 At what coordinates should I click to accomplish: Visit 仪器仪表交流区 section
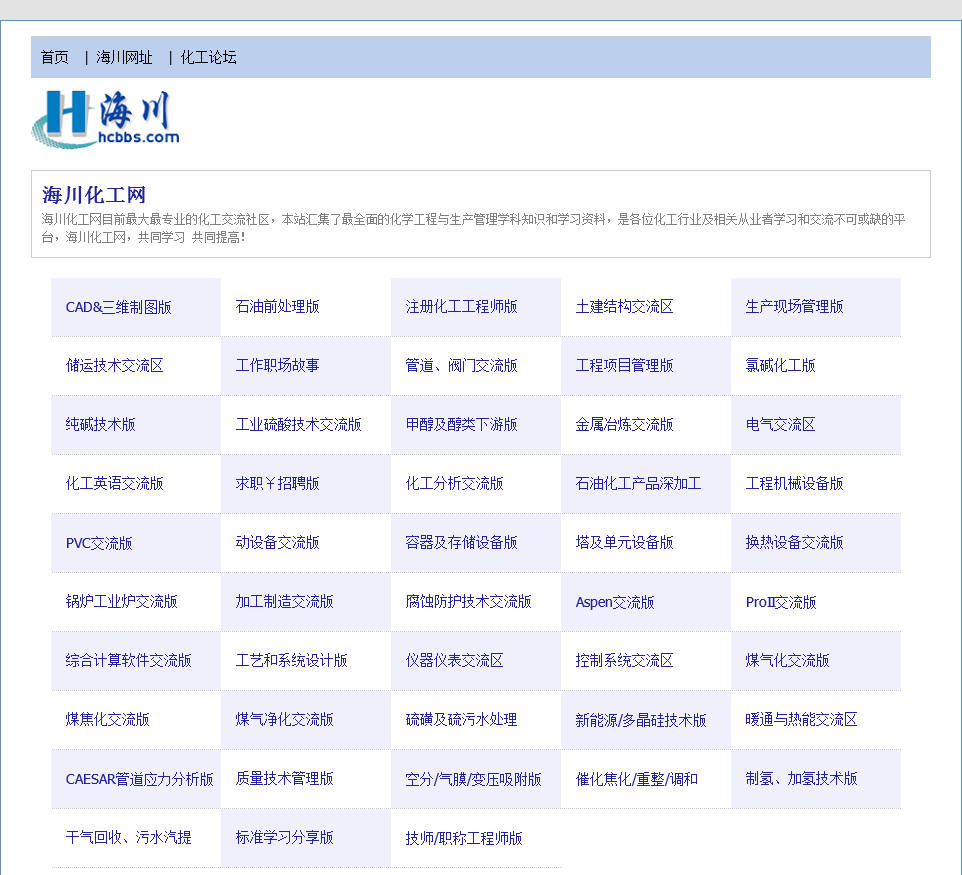[x=454, y=660]
